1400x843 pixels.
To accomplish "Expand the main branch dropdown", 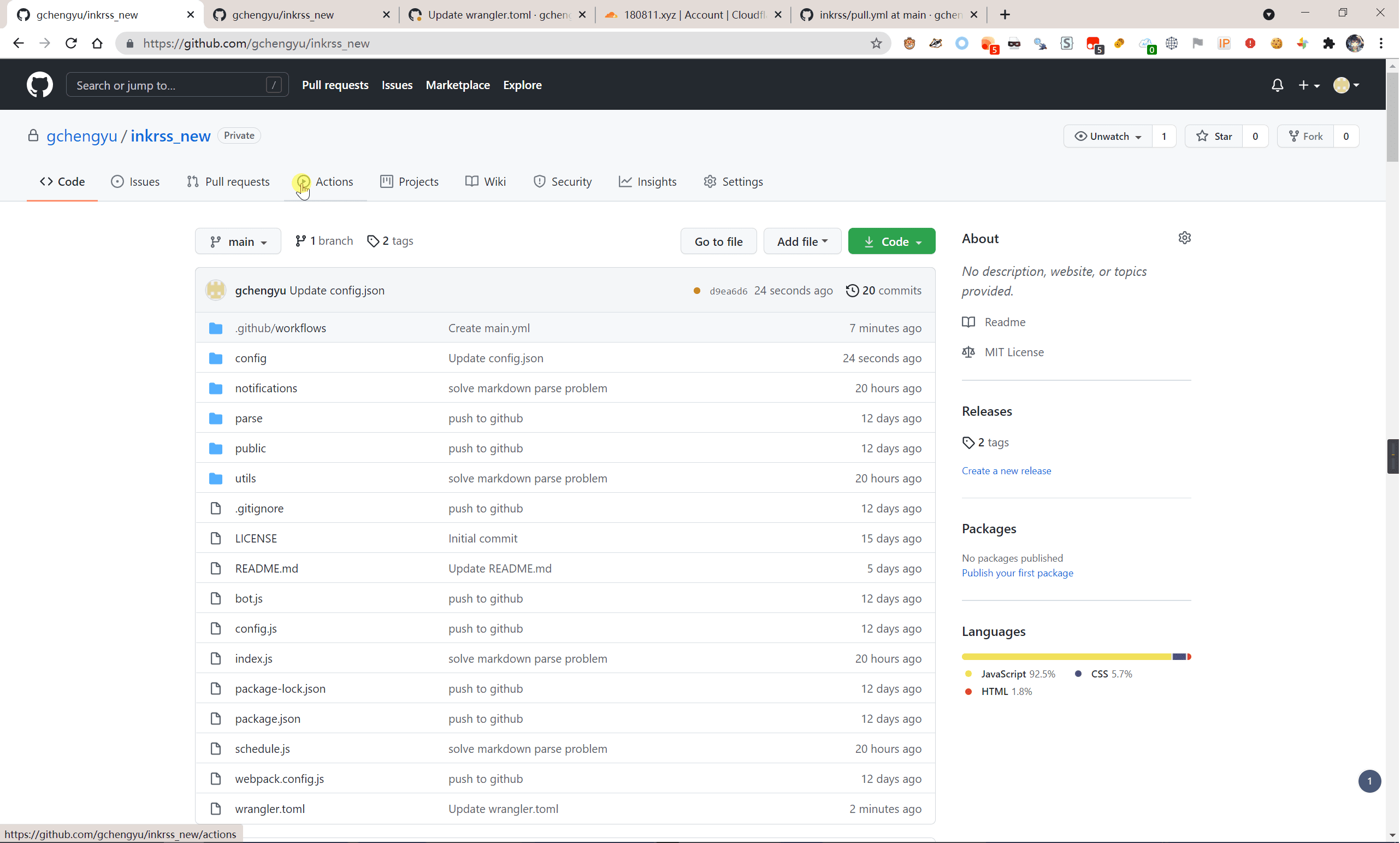I will point(238,241).
